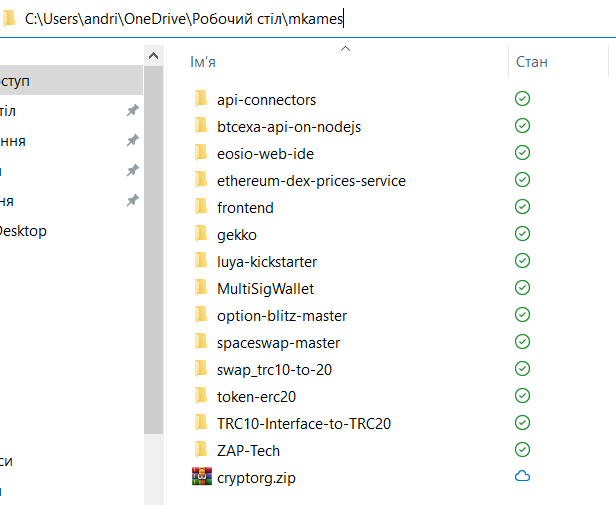The width and height of the screenshot is (616, 505).
Task: Click synced checkmark status for gekko
Action: (522, 233)
